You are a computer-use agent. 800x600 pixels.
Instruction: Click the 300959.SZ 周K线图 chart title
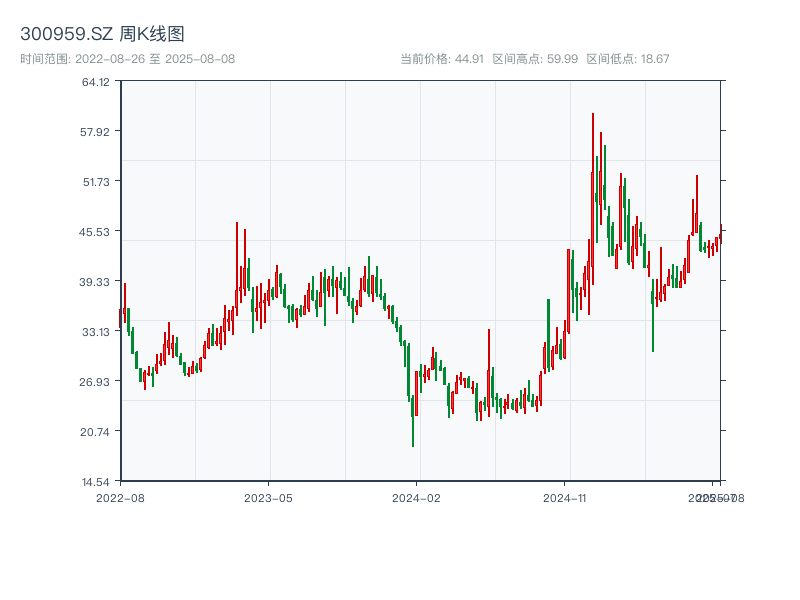tap(102, 35)
